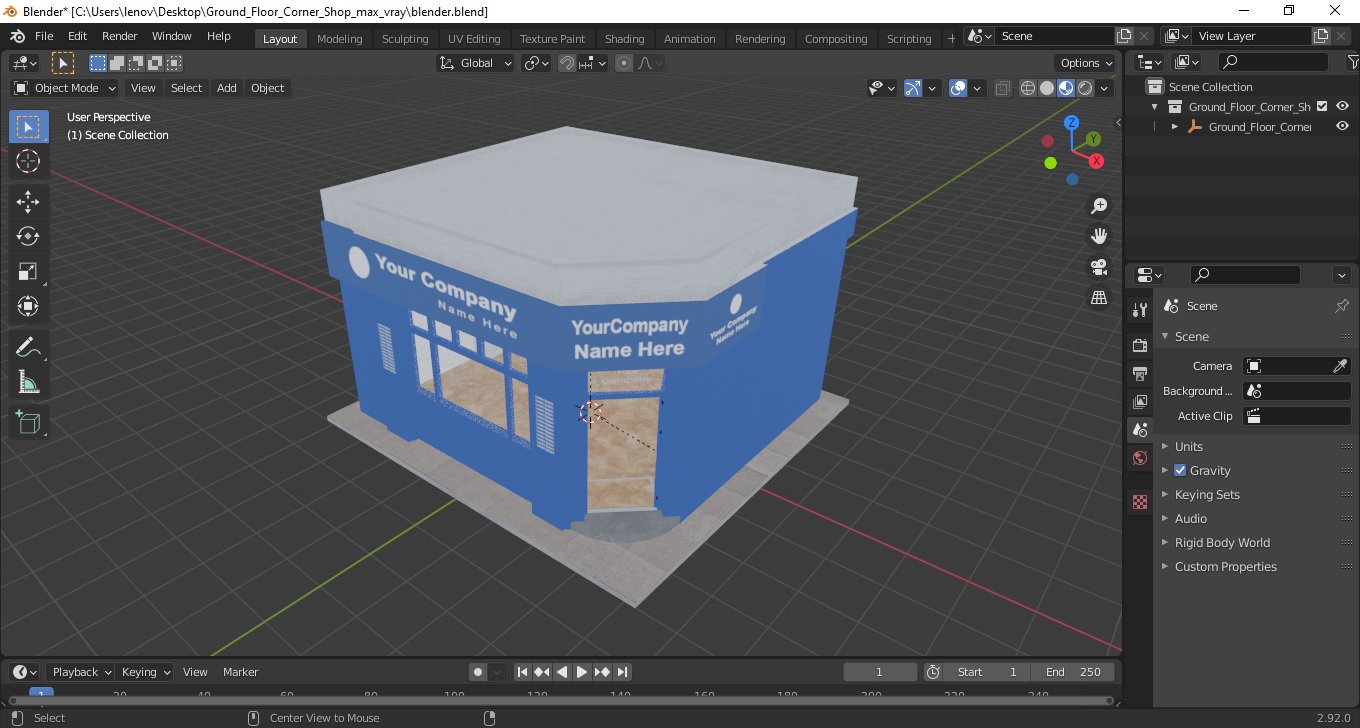
Task: Switch to material preview shading
Action: (1066, 88)
